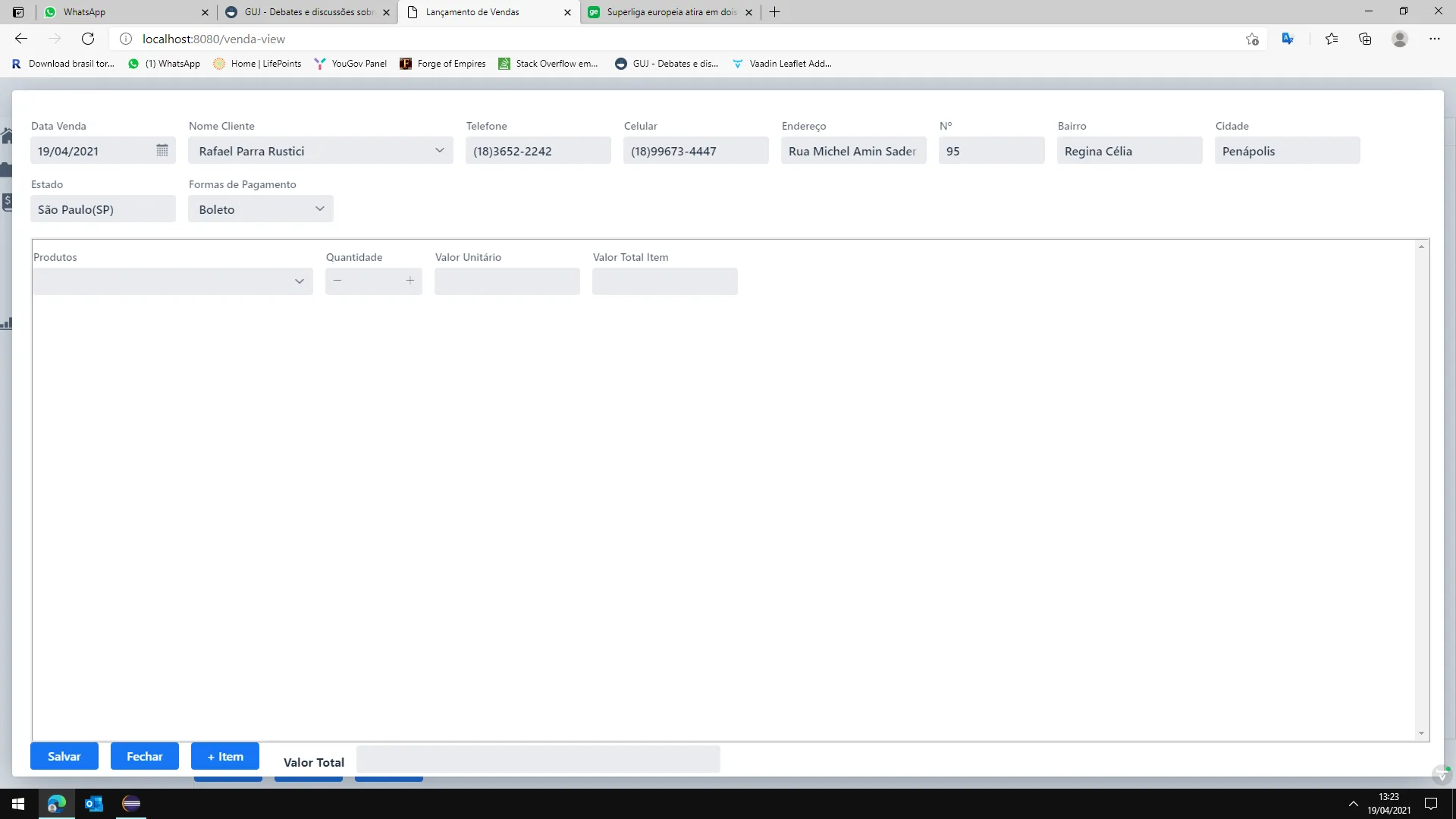Click the Fechar button
The width and height of the screenshot is (1456, 819).
(145, 756)
